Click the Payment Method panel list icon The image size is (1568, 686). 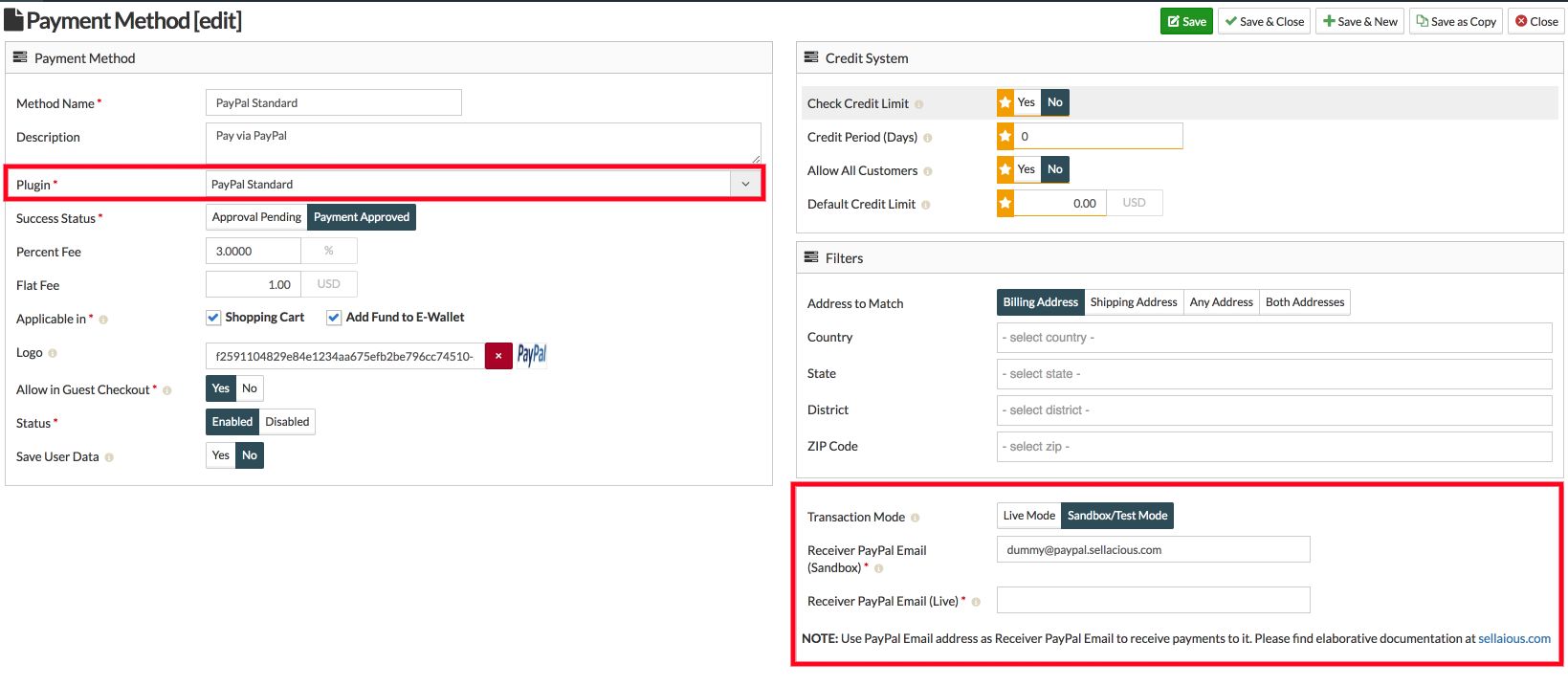point(20,57)
